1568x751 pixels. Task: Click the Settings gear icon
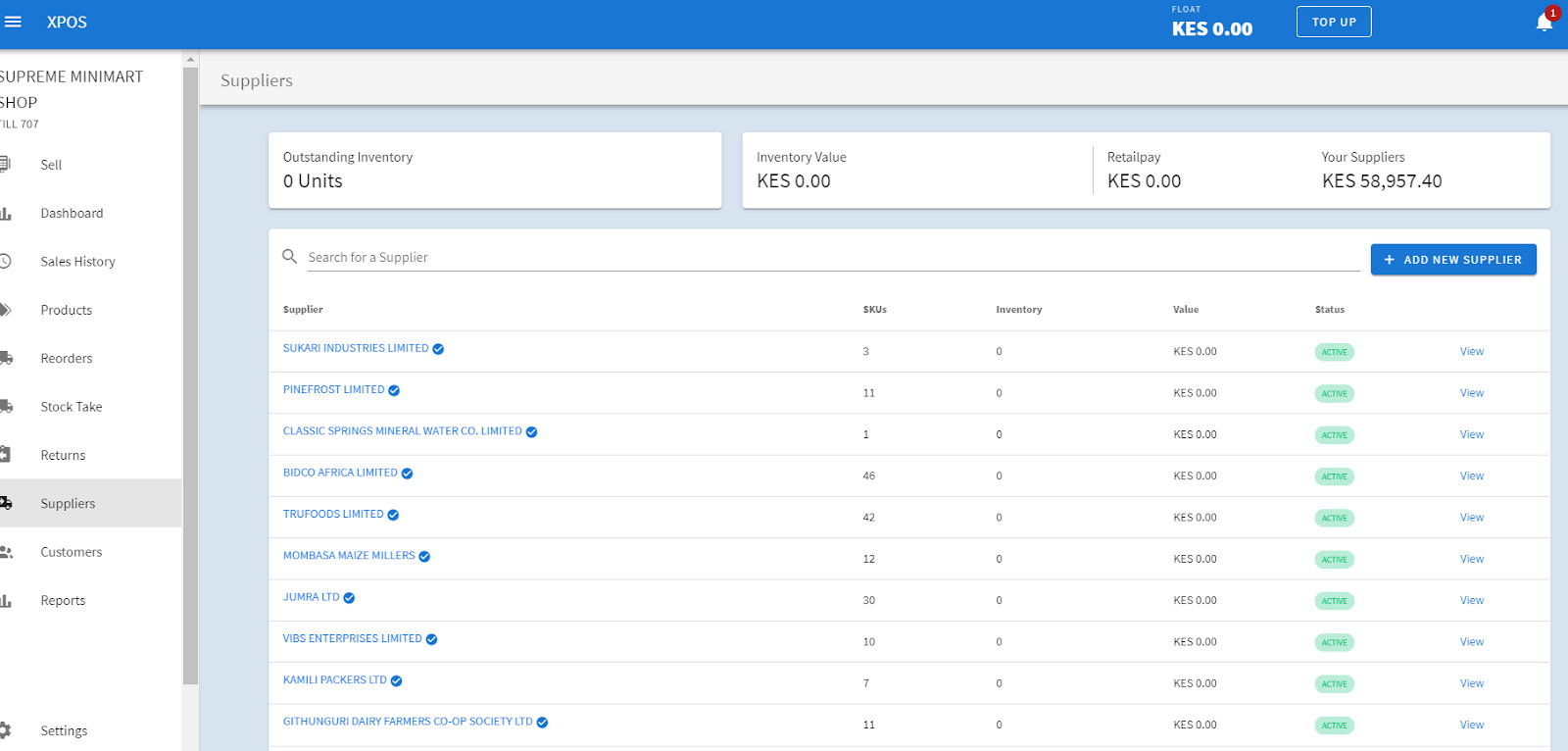pos(5,730)
